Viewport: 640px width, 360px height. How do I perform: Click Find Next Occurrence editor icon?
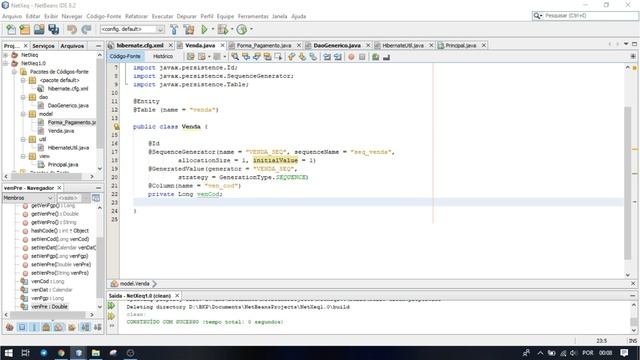[256, 57]
